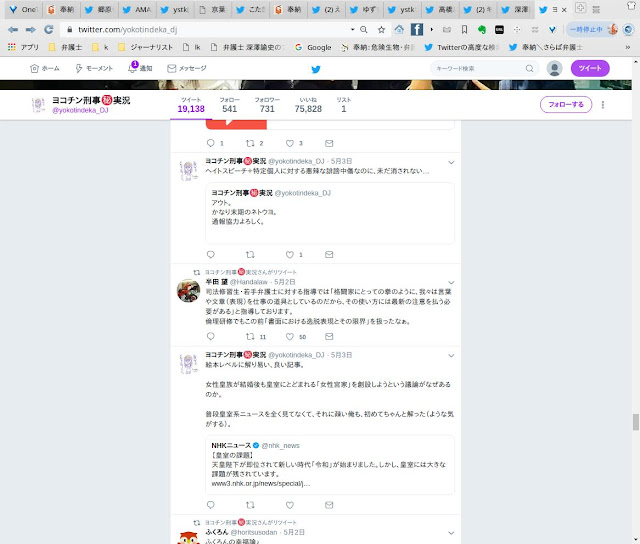Like the ヘイトスピーチ tweet heart
The width and height of the screenshot is (640, 544).
coord(289,255)
